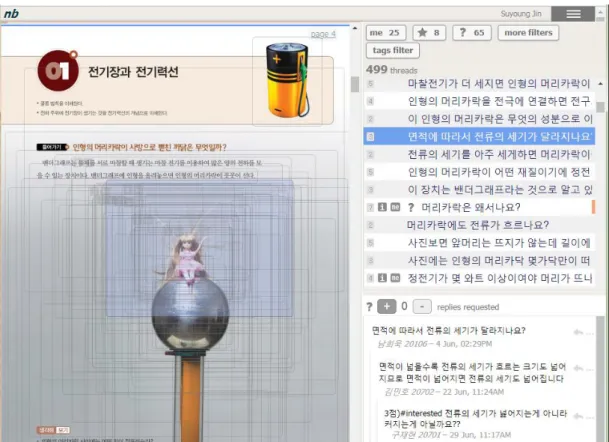
Task: Click the question mark icon beside replies requested
Action: point(369,307)
